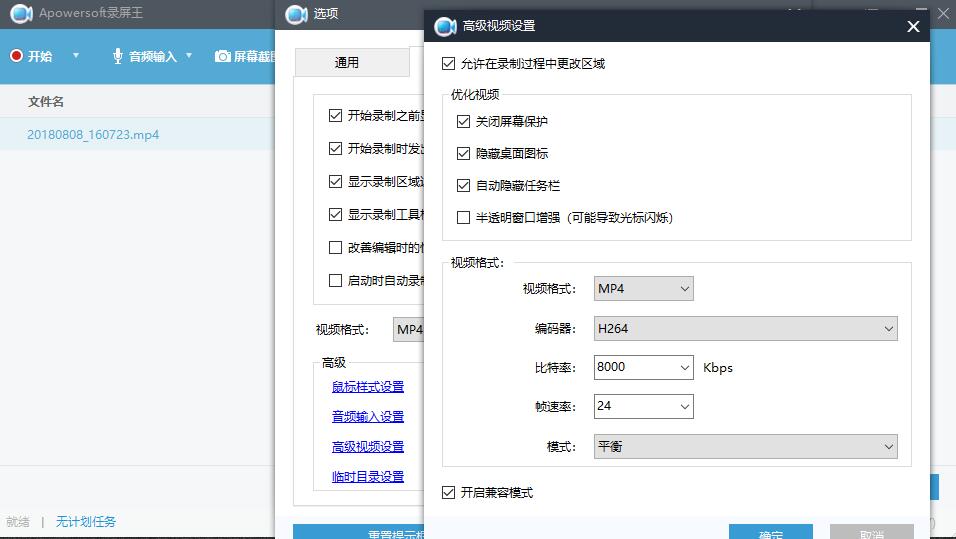Close the 高级视频设置 dialog
Viewport: 956px width, 539px height.
(x=913, y=26)
